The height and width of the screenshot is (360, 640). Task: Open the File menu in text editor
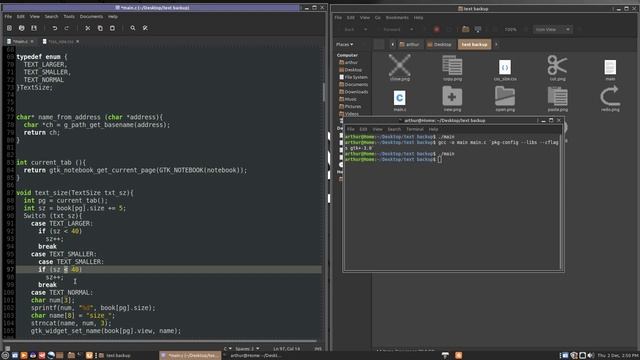(8, 17)
